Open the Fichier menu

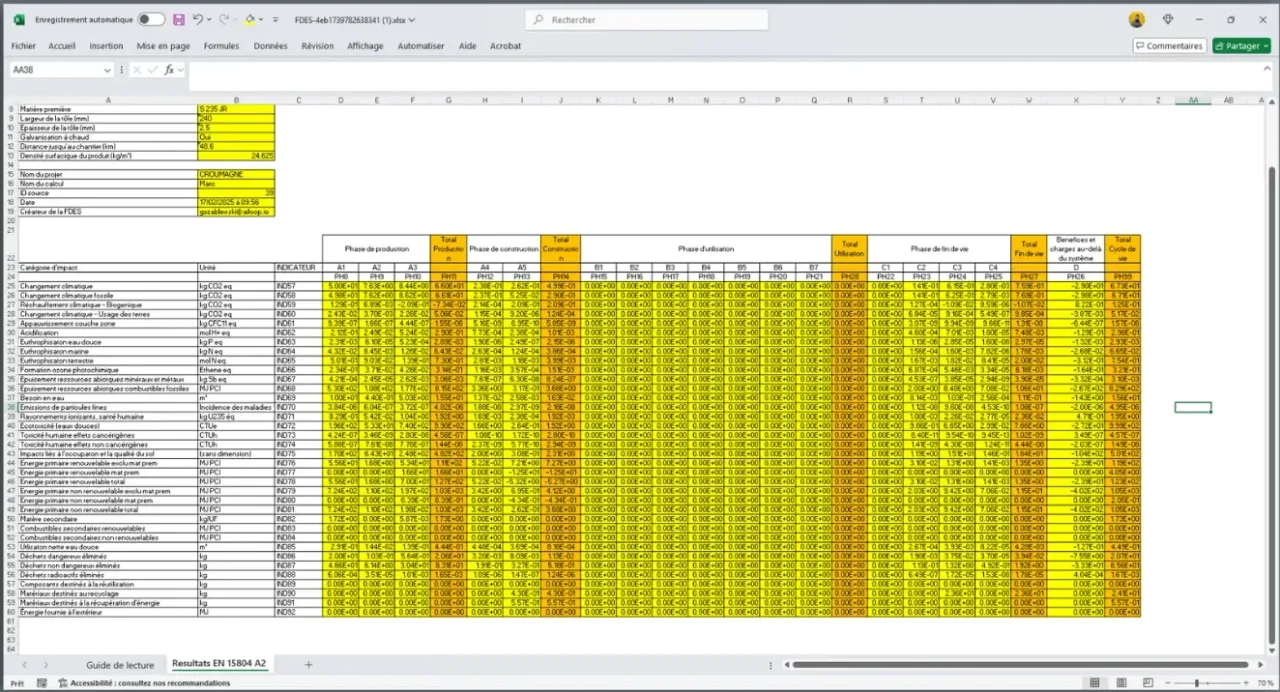(23, 46)
